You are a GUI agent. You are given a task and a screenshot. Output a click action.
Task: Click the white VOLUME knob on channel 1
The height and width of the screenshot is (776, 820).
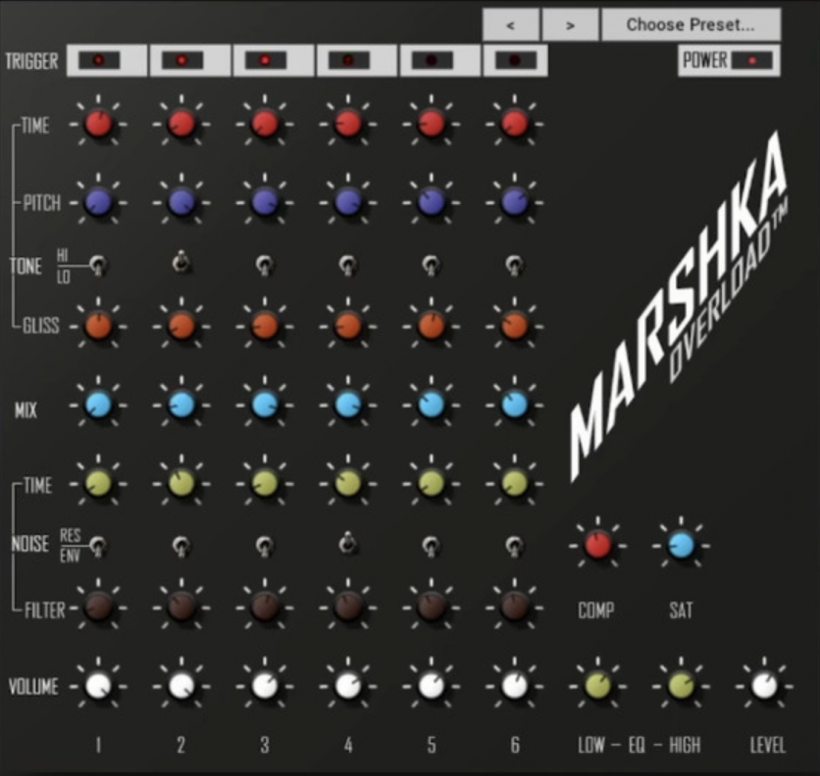(98, 686)
